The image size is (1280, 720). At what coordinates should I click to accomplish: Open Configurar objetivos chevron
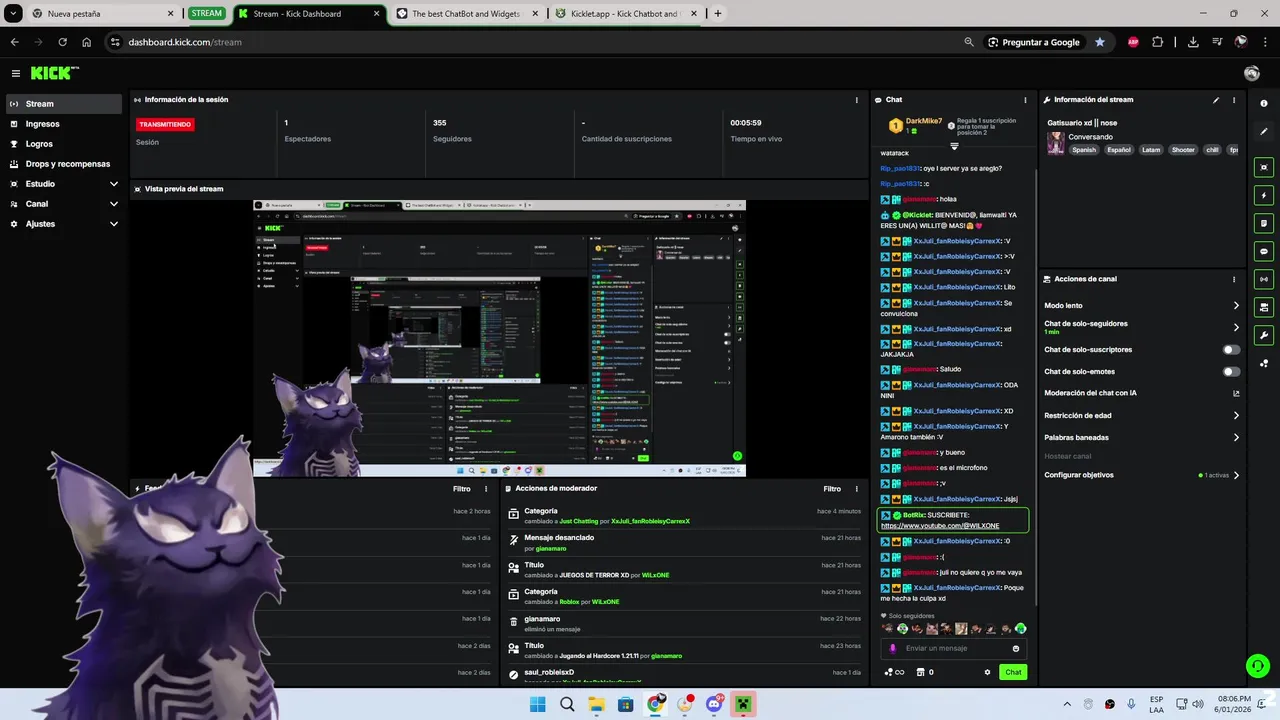click(1236, 475)
